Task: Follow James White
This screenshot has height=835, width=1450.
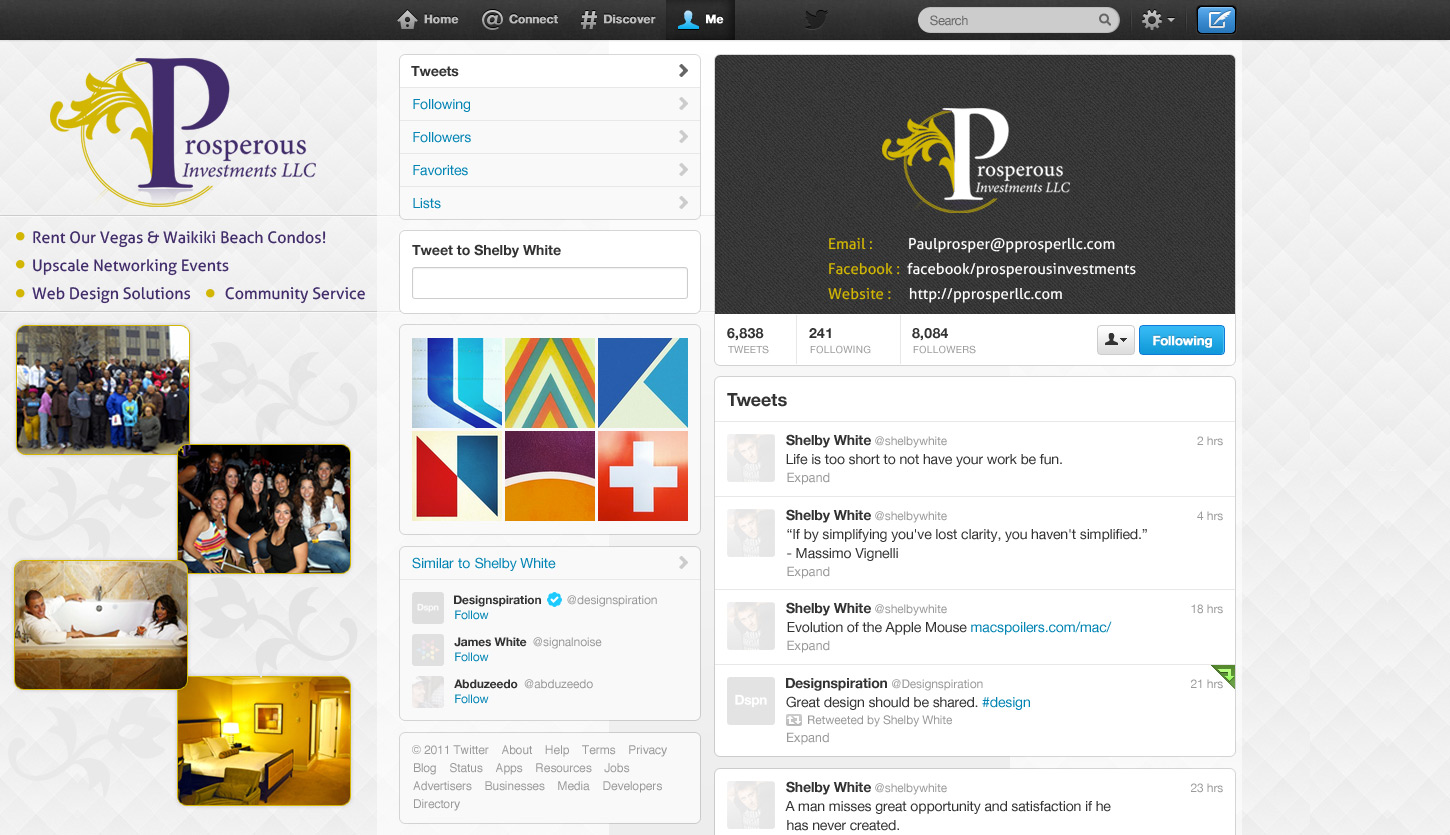Action: [x=471, y=657]
